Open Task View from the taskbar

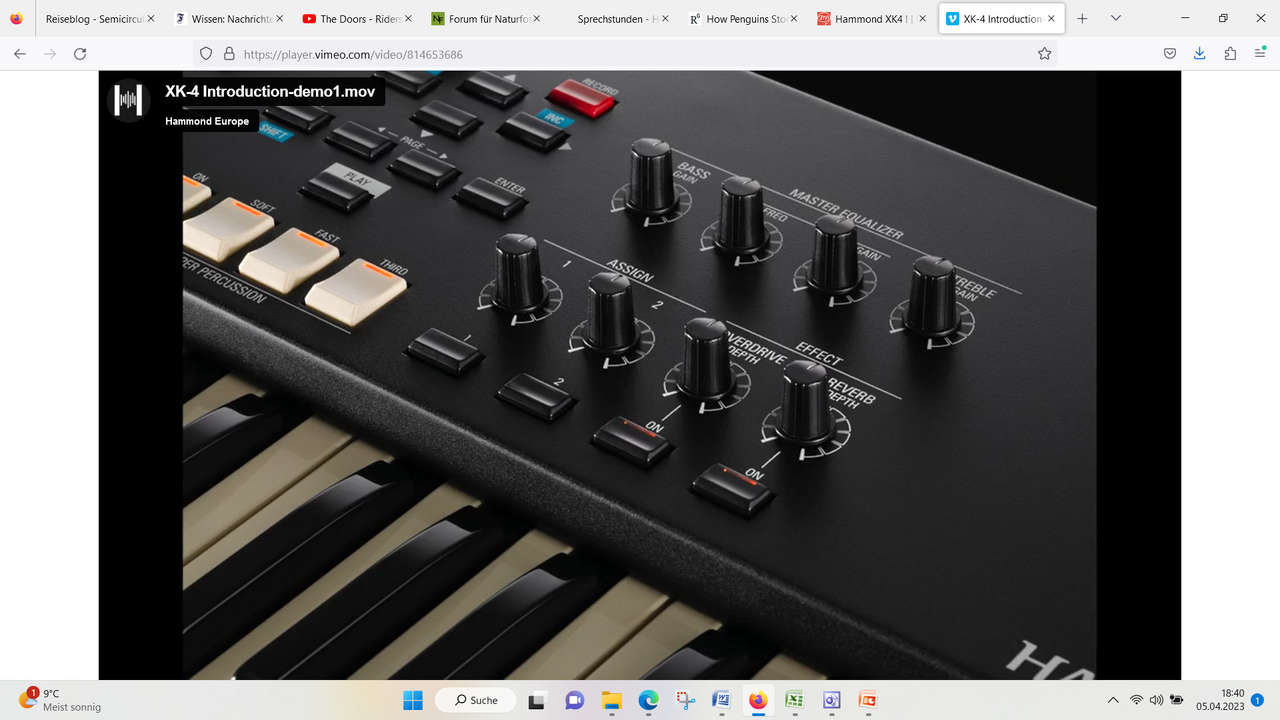[x=537, y=700]
